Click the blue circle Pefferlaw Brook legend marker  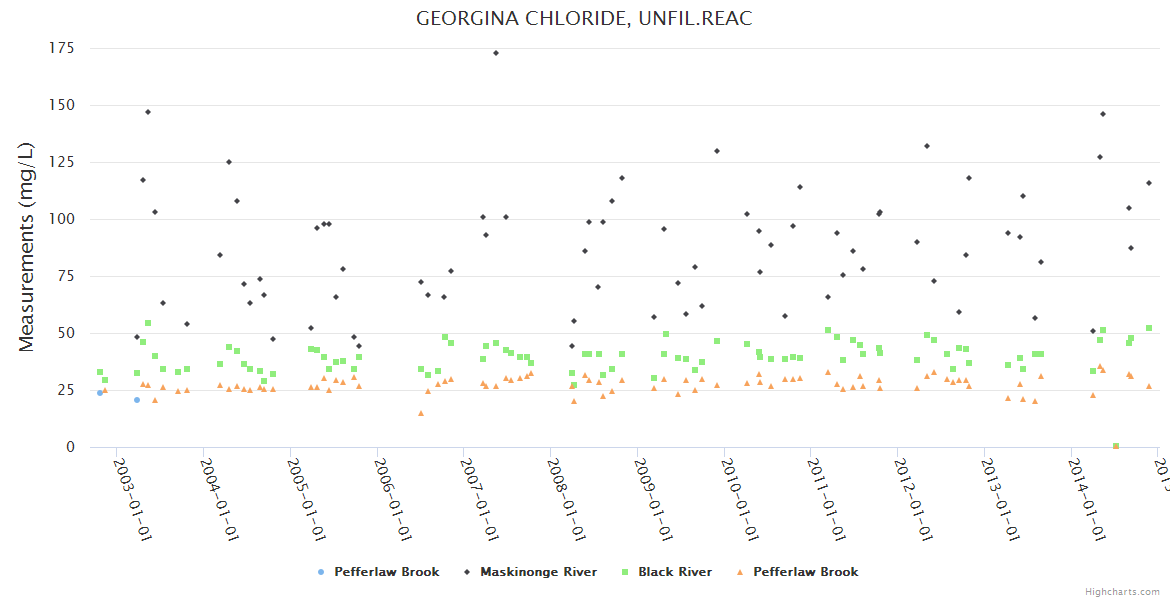pos(320,572)
